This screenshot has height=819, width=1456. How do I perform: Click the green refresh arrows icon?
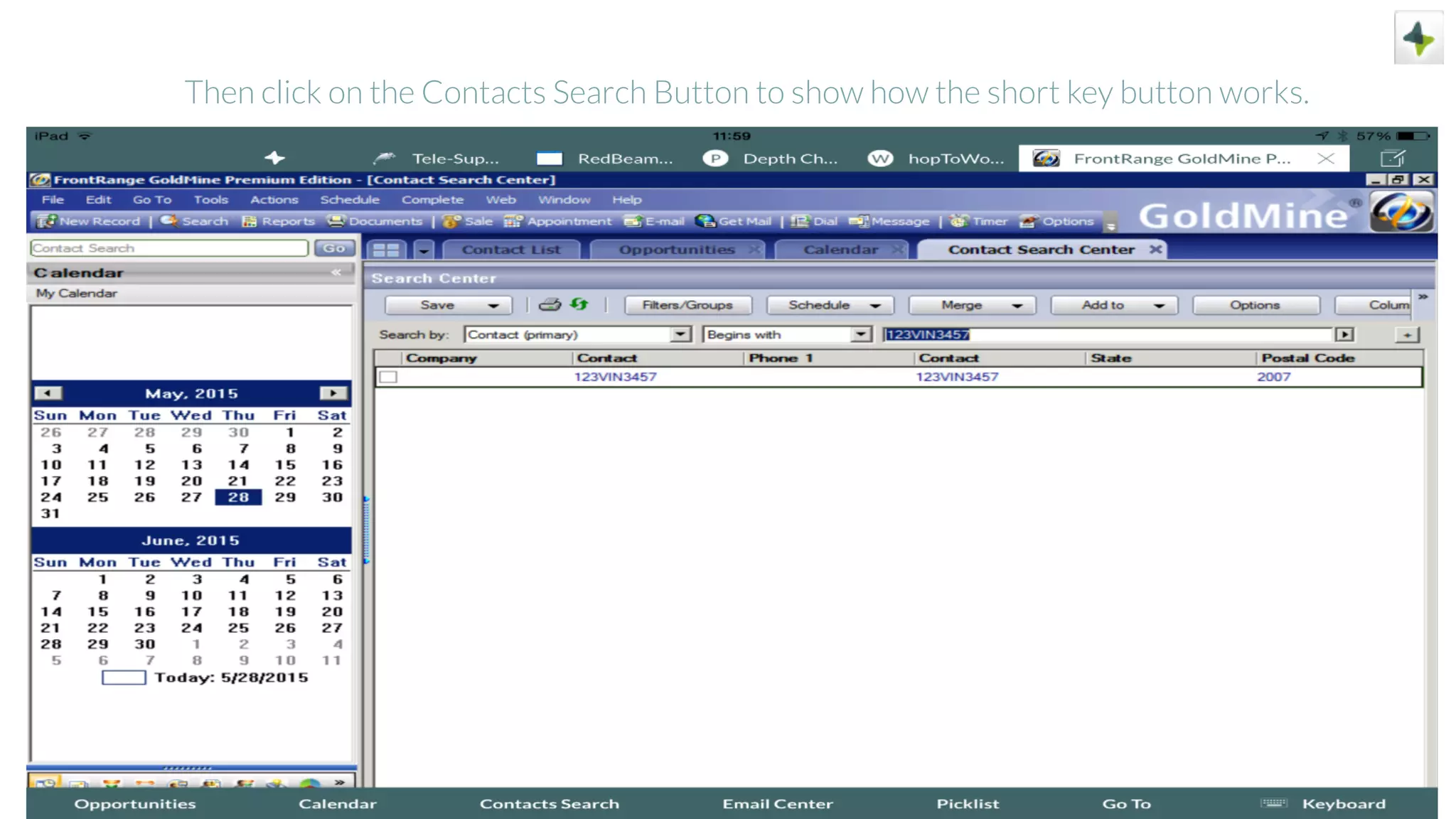(x=579, y=304)
